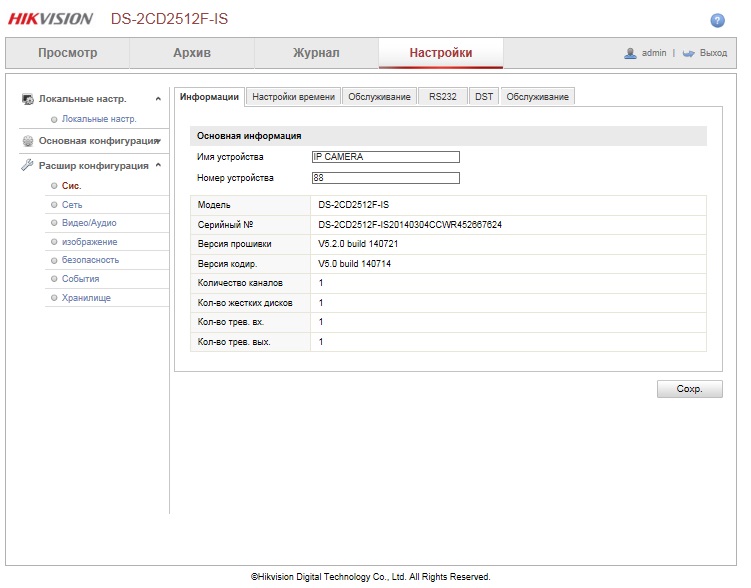Click the serial number value DS-2CD2512F-IS20140304CCWR452667624
This screenshot has height=588, width=751.
click(410, 225)
